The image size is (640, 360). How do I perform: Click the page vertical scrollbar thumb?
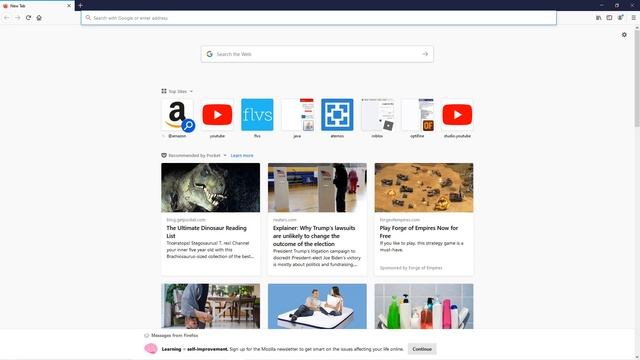tap(637, 78)
